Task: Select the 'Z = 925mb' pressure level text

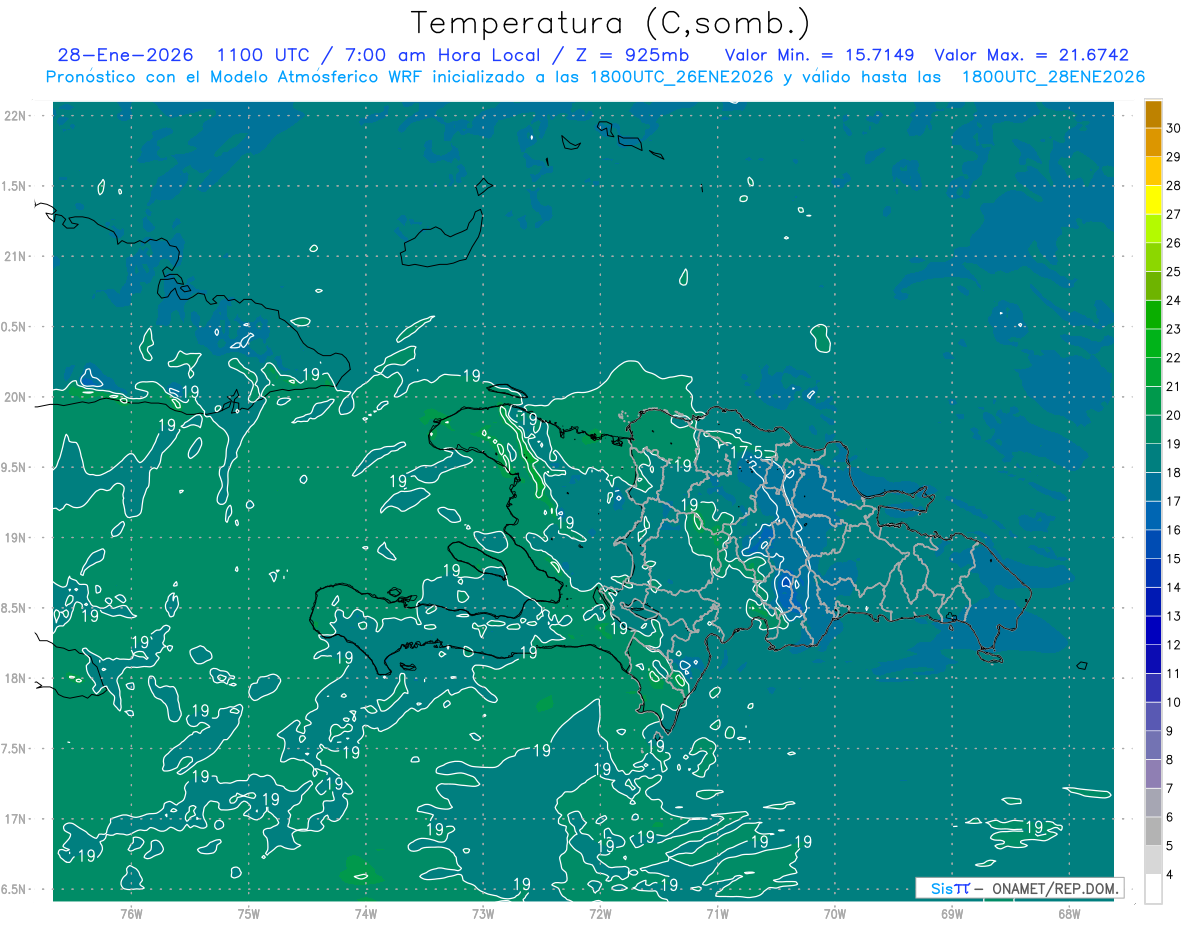Action: [633, 55]
